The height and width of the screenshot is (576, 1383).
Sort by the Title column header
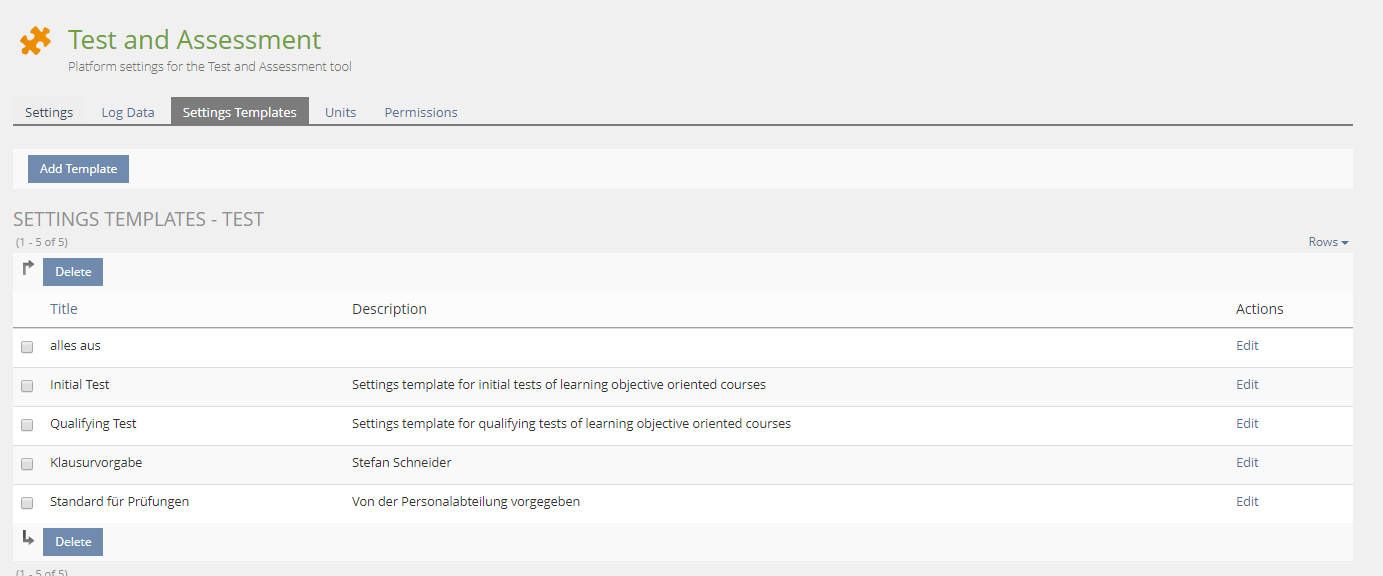click(64, 309)
